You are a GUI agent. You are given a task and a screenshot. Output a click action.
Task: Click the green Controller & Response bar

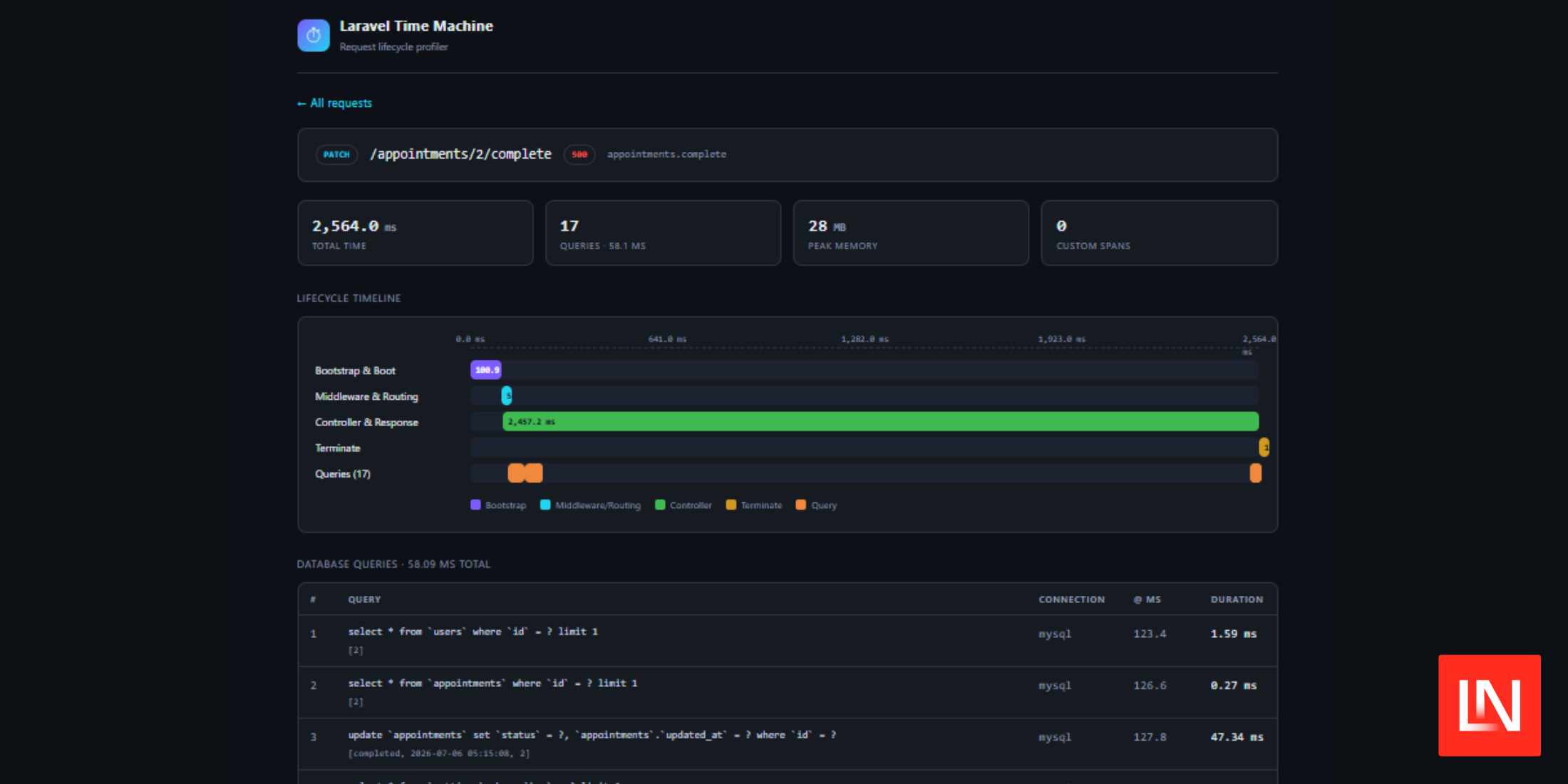[x=880, y=421]
